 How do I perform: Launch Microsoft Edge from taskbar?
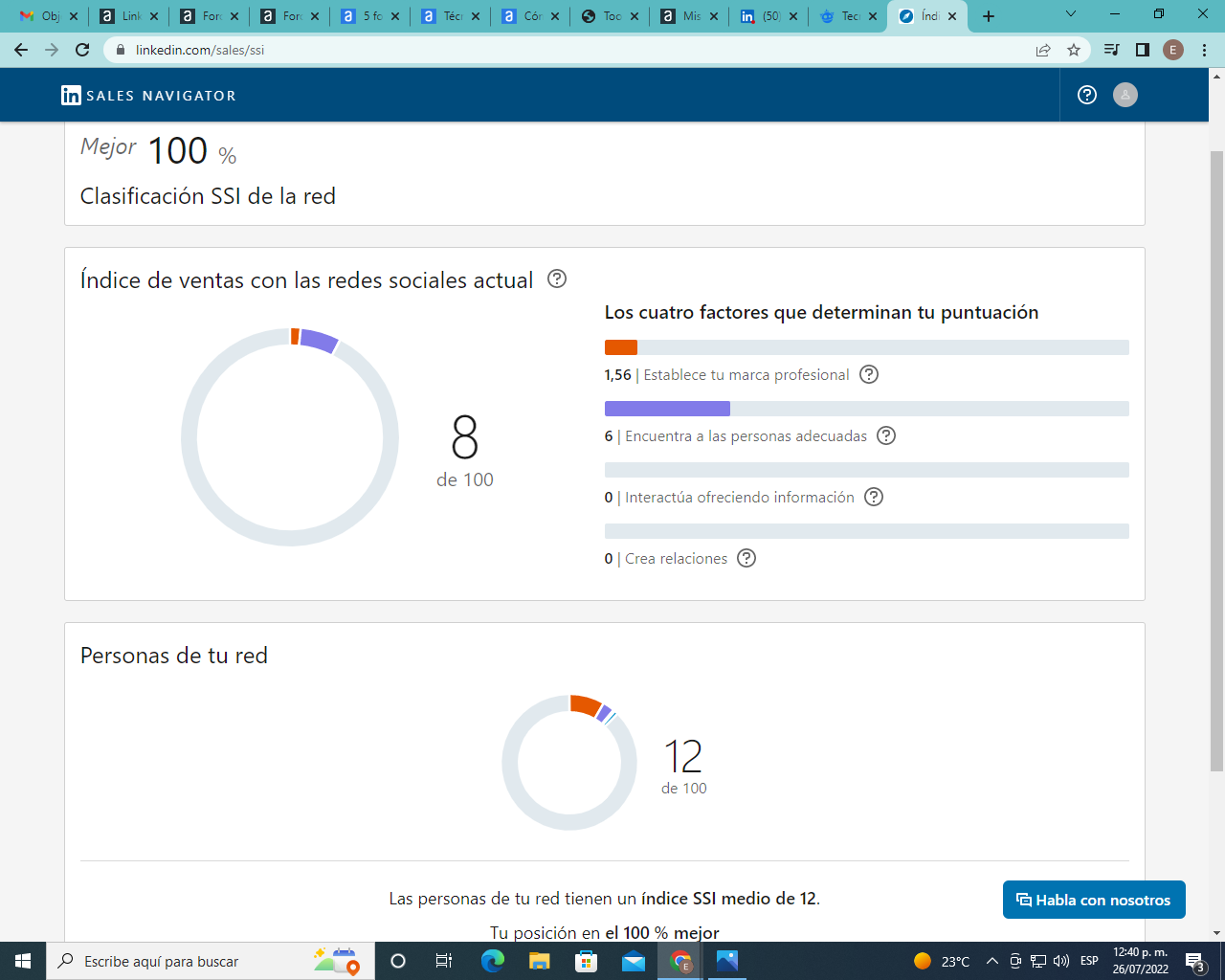point(493,961)
